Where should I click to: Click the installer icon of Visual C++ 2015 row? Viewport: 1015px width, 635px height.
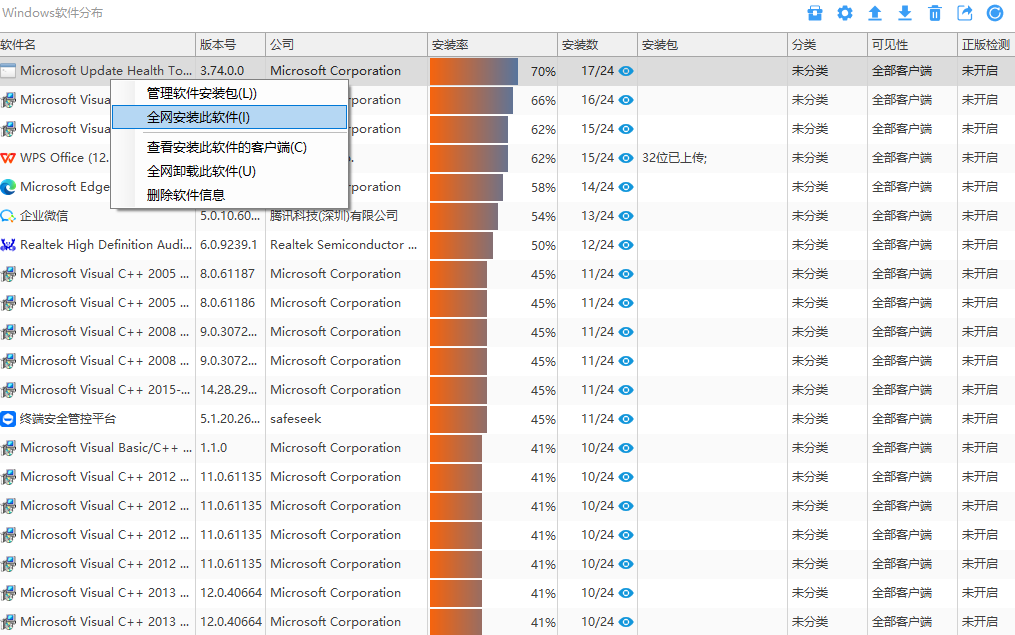click(x=8, y=390)
